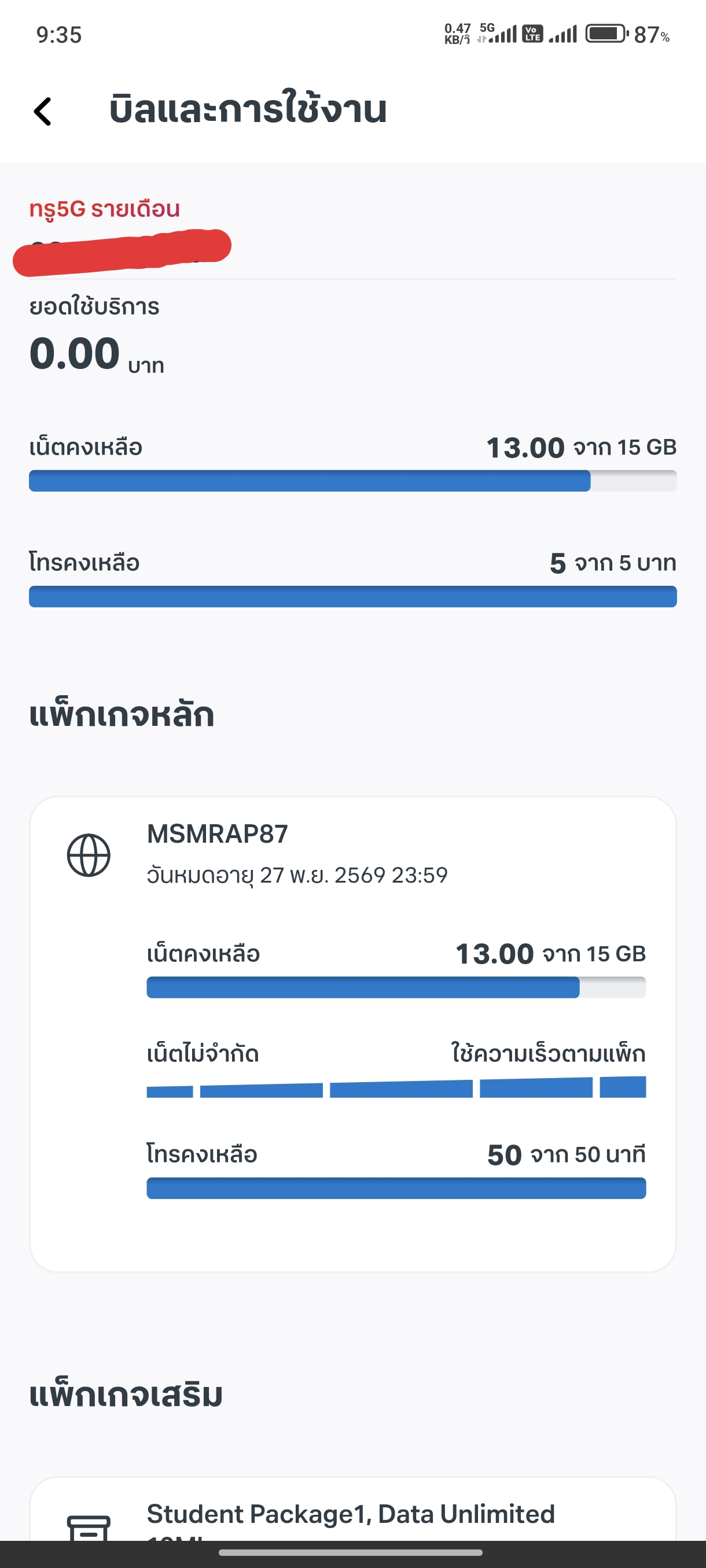
Task: Tap the globe icon beside MSMRAP87
Action: [x=89, y=855]
